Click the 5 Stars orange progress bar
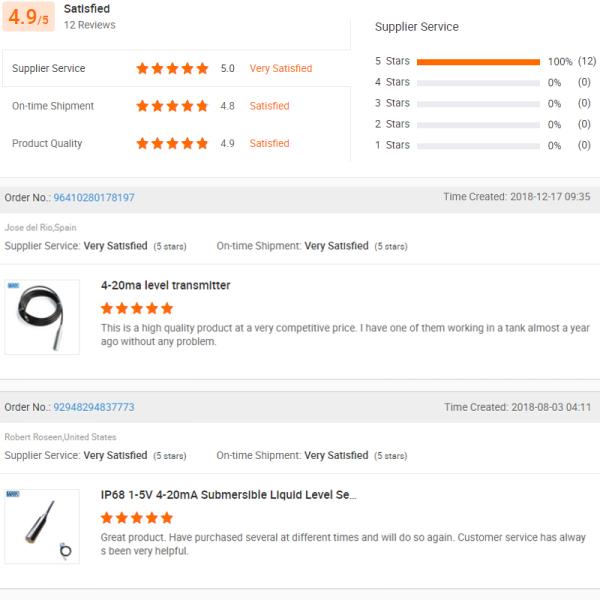Image resolution: width=600 pixels, height=600 pixels. (x=478, y=62)
